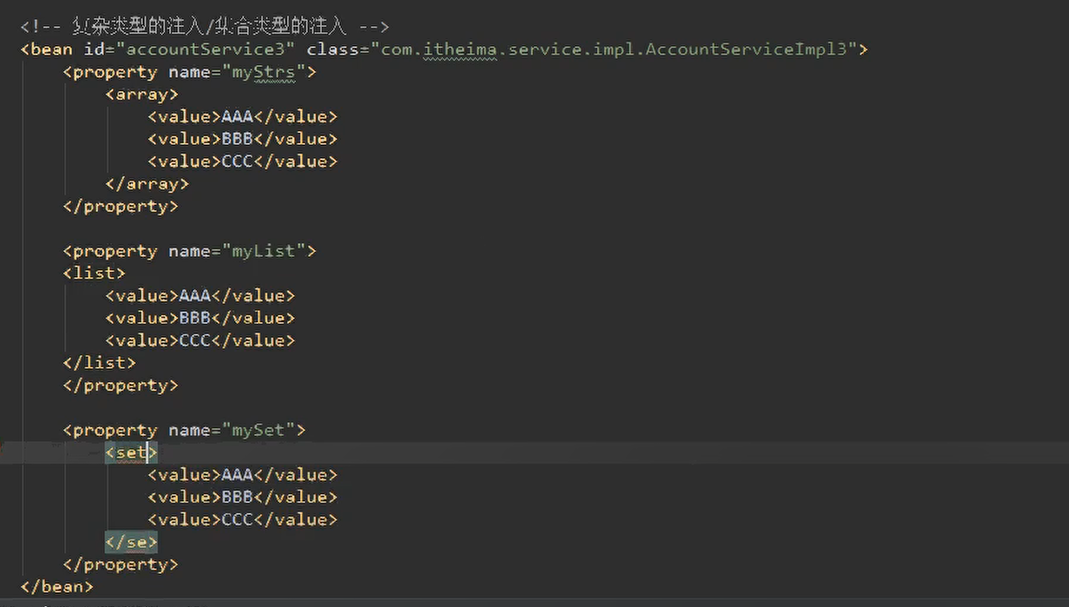Click the Chinese comment line at top
This screenshot has width=1069, height=607.
click(205, 27)
